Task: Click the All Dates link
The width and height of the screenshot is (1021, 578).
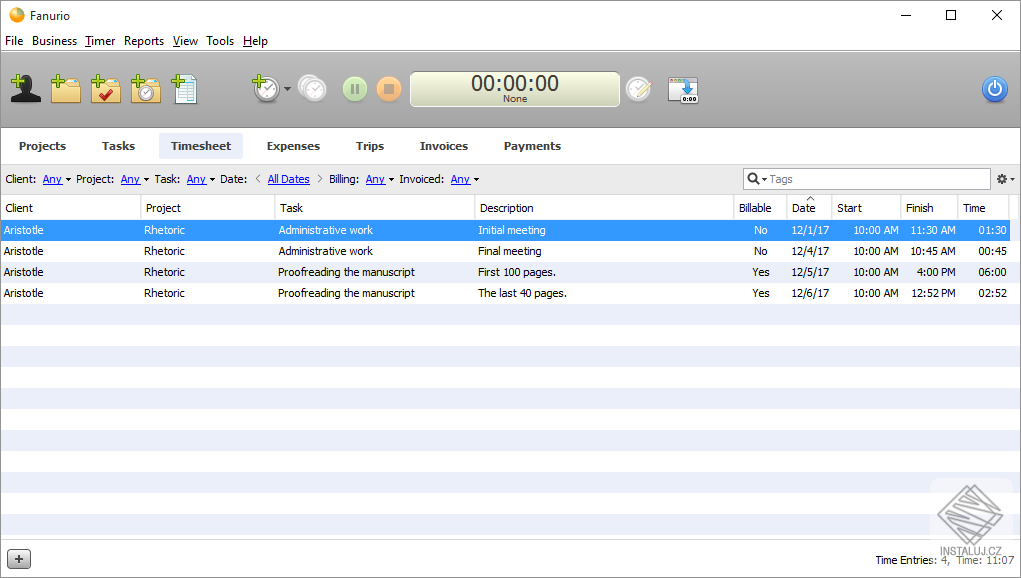Action: pyautogui.click(x=288, y=179)
